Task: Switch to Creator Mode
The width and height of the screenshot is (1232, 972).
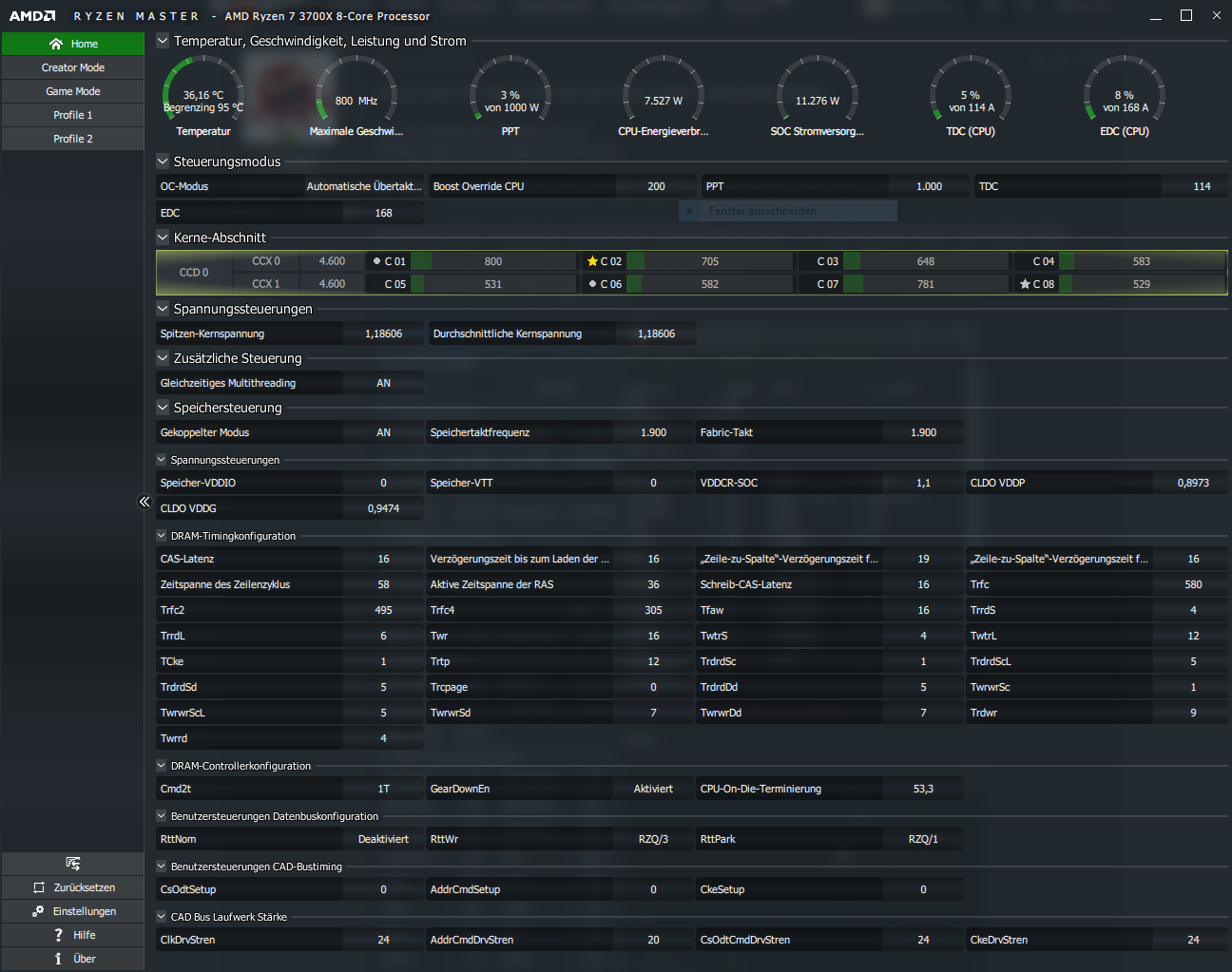Action: (x=73, y=67)
